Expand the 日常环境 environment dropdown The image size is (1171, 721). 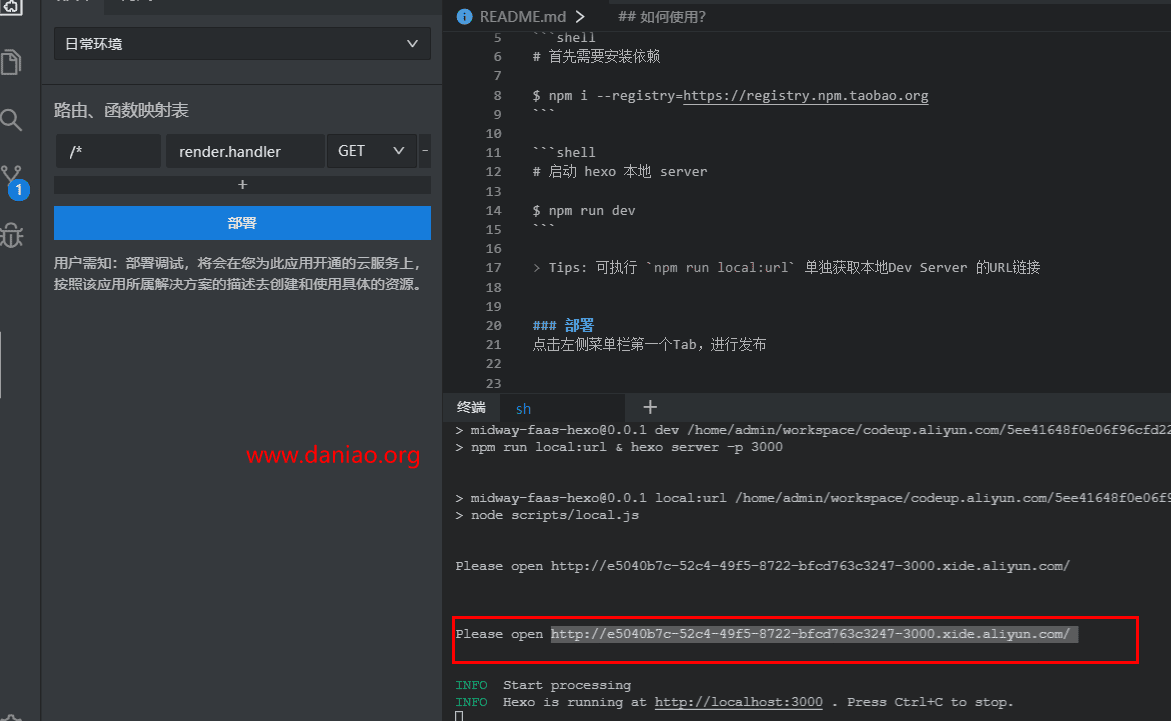click(x=242, y=44)
